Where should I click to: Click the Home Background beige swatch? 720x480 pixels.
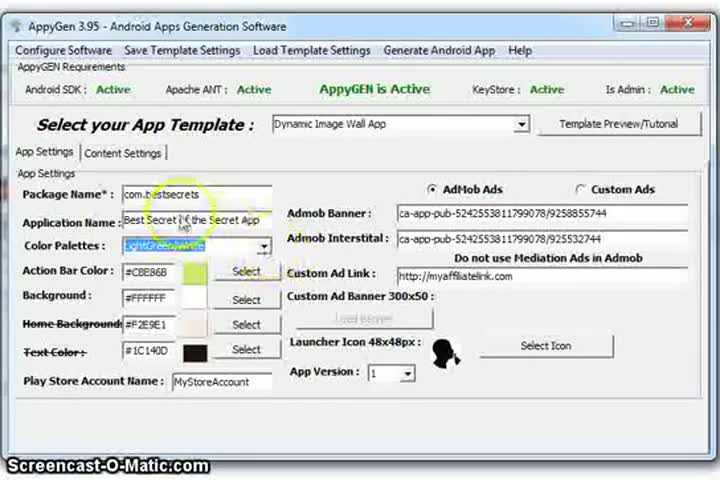pos(195,324)
